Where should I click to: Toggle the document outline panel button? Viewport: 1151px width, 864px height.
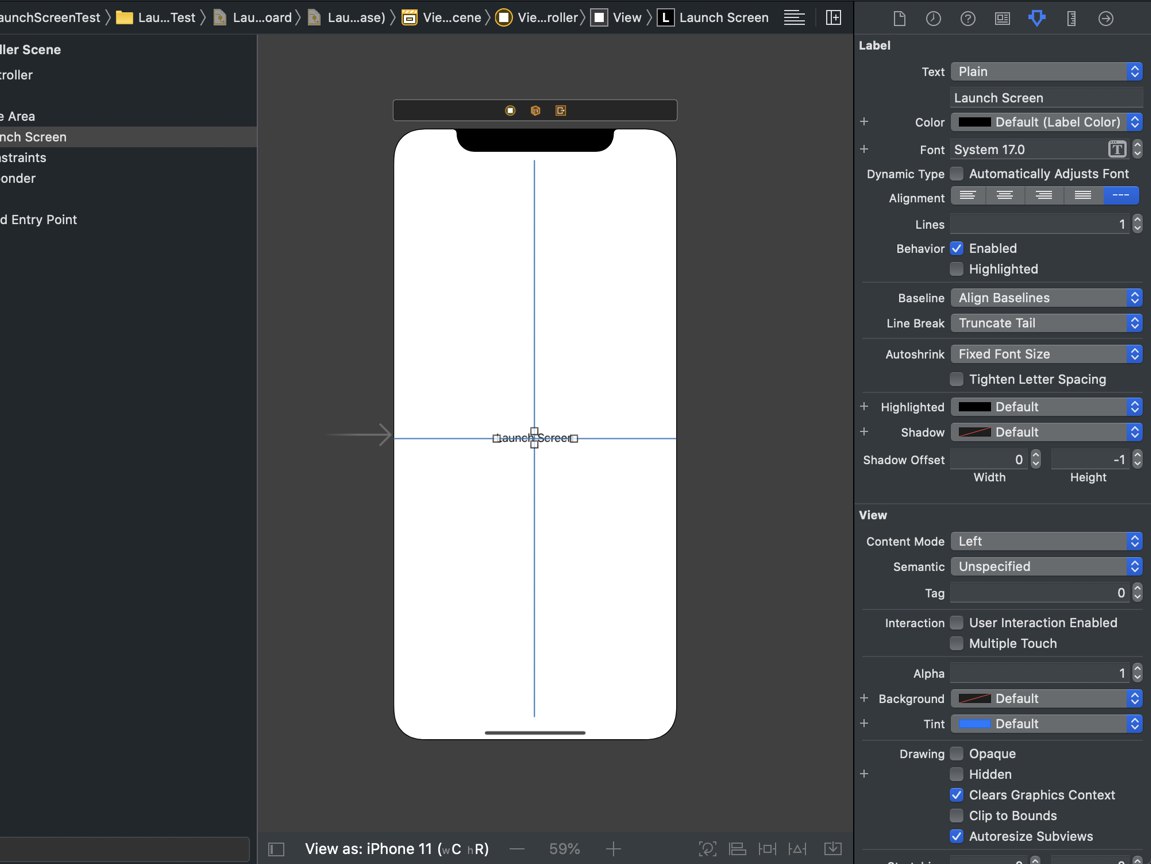pyautogui.click(x=277, y=849)
